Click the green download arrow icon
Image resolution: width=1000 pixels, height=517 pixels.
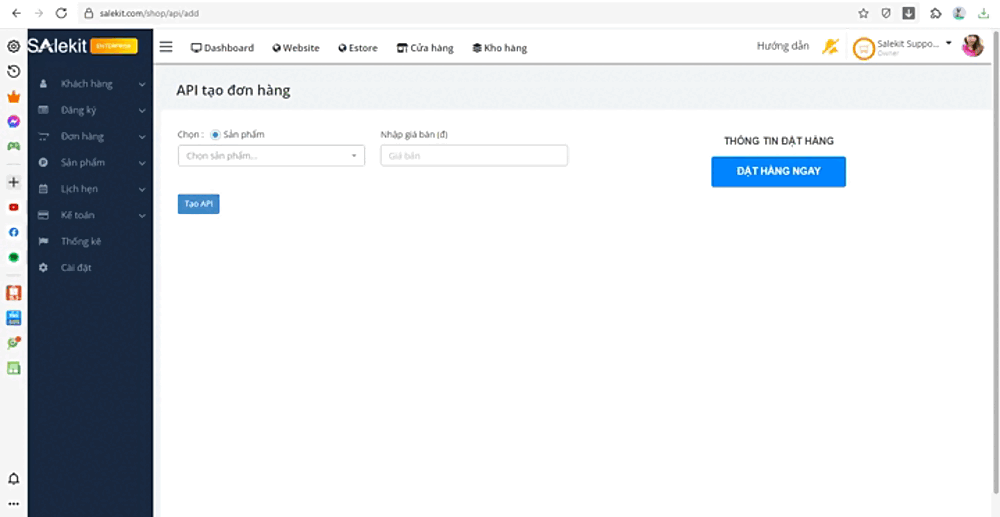[x=983, y=13]
